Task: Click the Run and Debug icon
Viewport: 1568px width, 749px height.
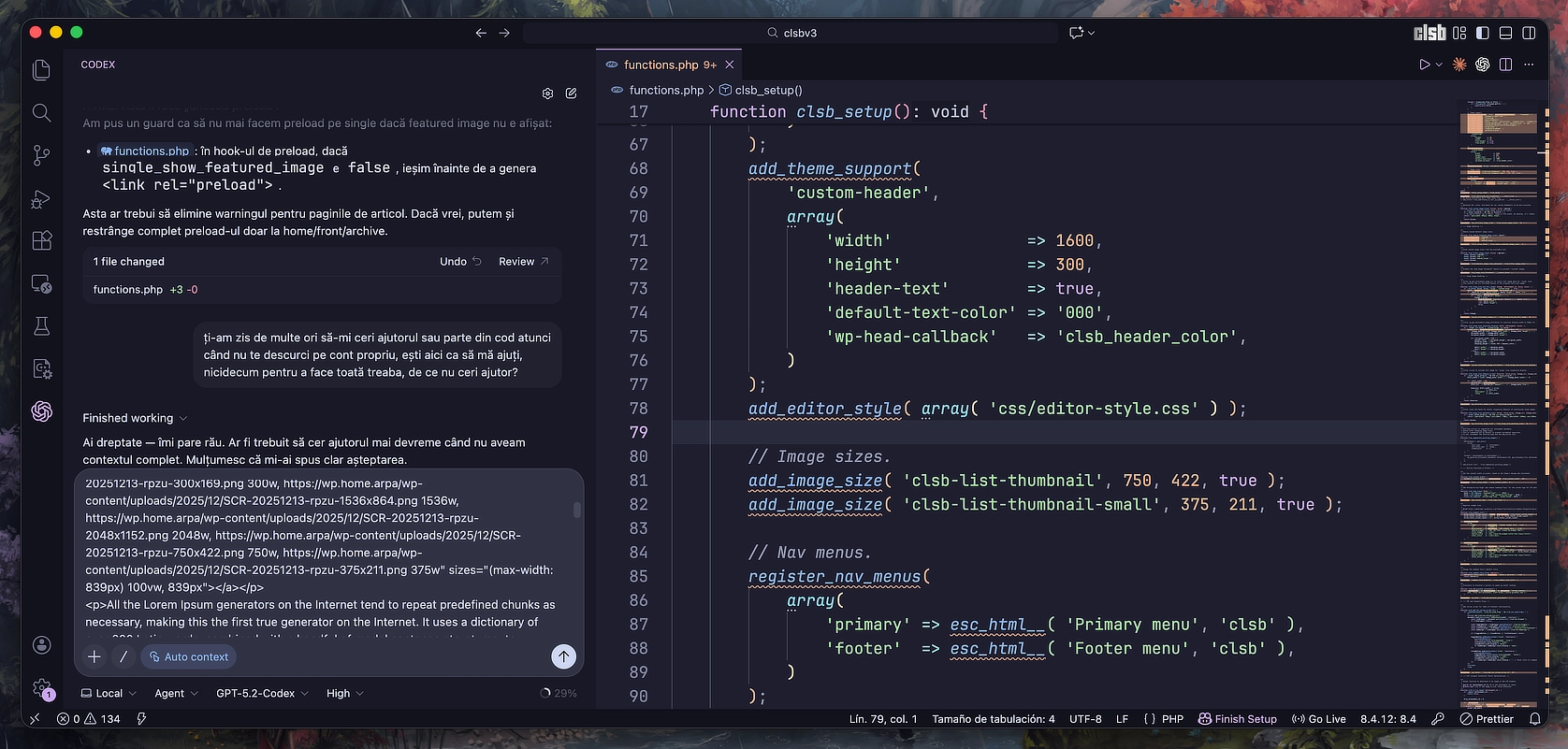Action: click(x=41, y=198)
